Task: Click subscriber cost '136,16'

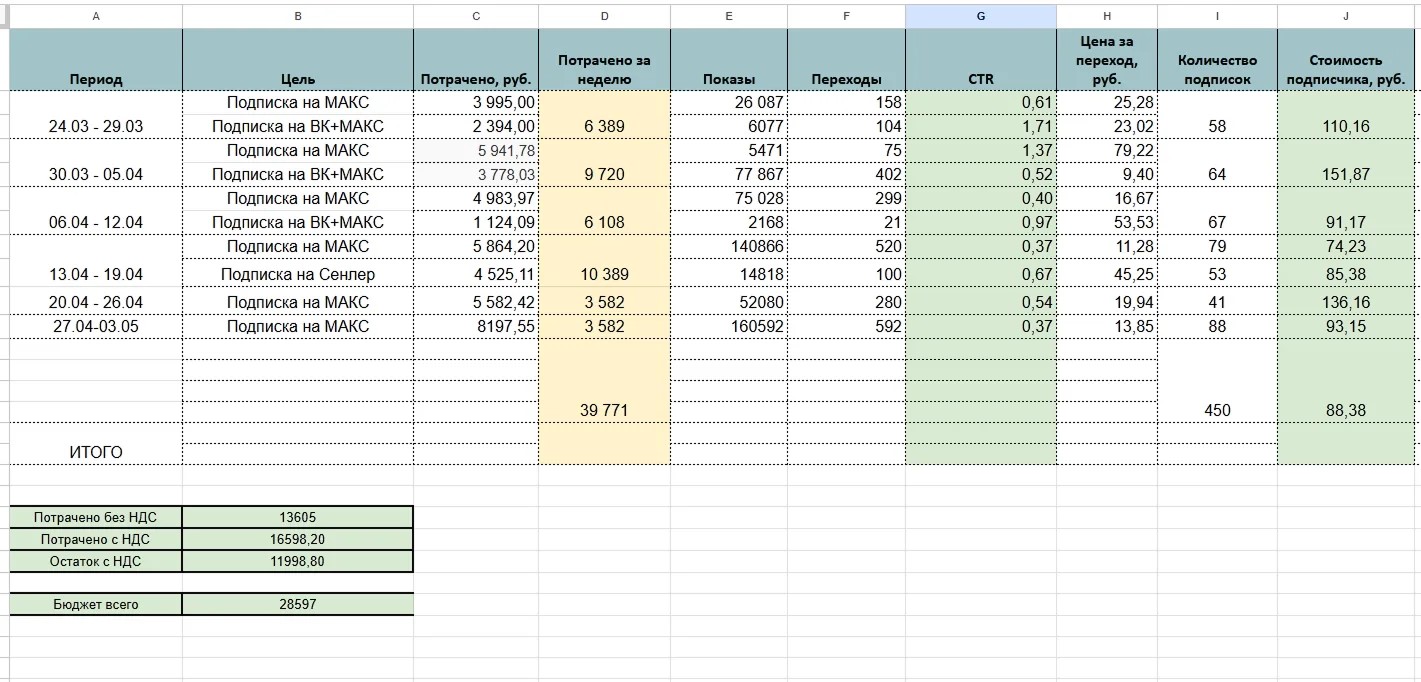Action: (1346, 302)
